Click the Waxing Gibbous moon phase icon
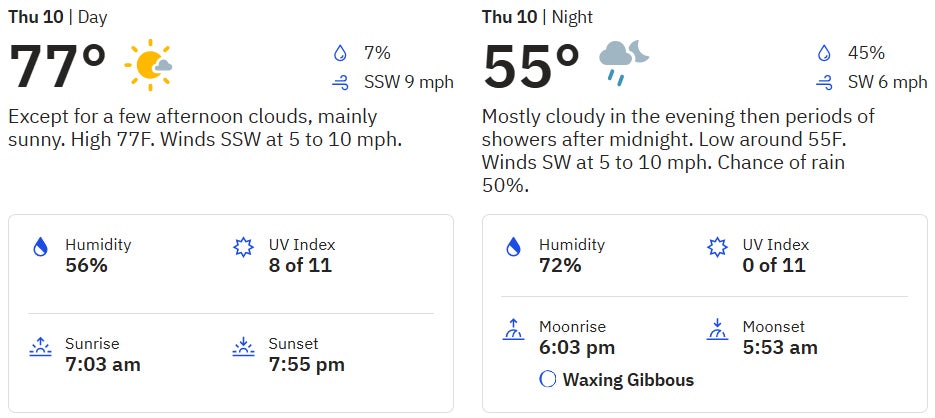Screen dimensions: 935x418 coord(547,380)
